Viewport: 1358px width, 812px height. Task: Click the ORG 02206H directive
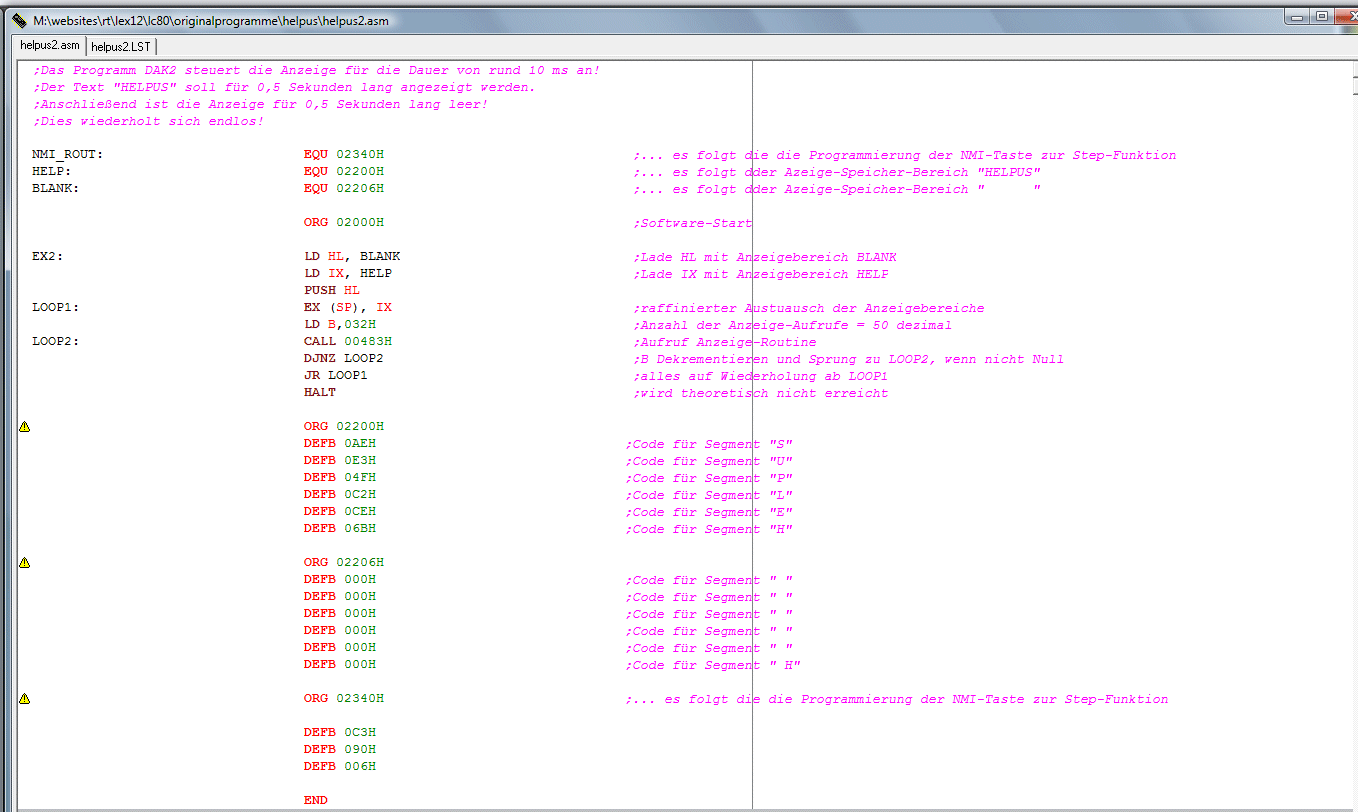click(344, 563)
